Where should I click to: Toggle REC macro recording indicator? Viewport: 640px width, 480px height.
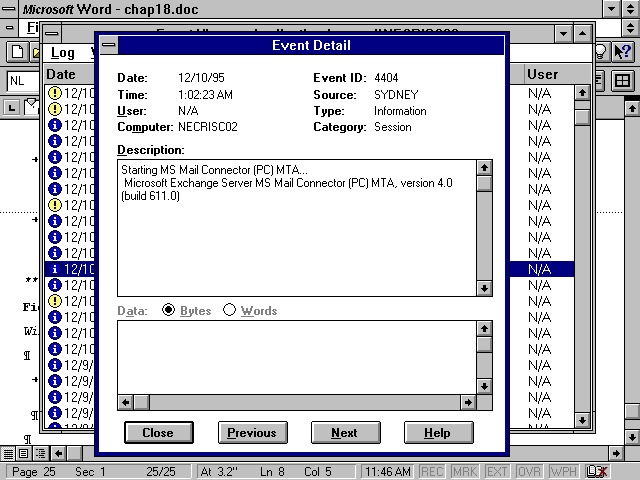pyautogui.click(x=432, y=472)
